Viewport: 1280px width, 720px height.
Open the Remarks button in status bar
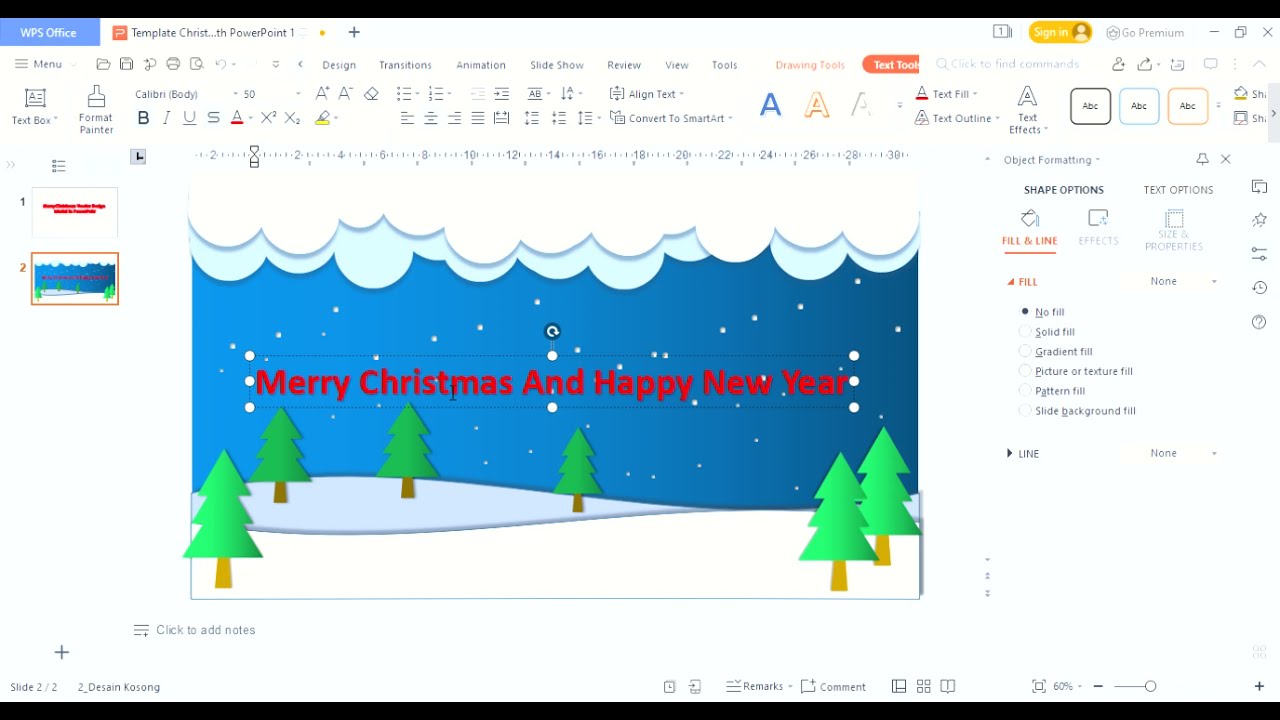click(759, 686)
